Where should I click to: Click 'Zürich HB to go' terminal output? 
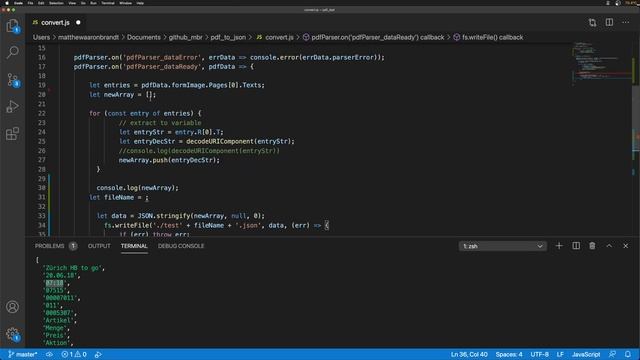pyautogui.click(x=73, y=268)
